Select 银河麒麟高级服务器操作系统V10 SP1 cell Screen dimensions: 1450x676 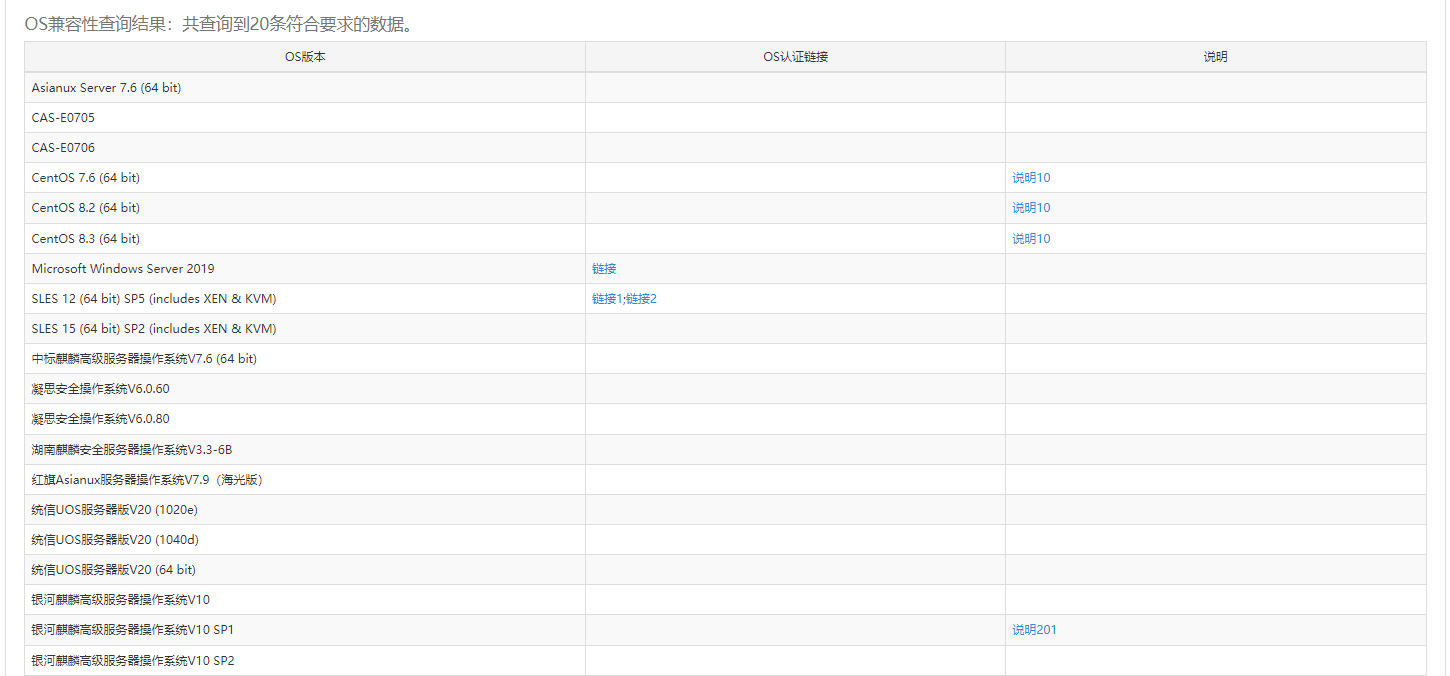click(x=305, y=630)
